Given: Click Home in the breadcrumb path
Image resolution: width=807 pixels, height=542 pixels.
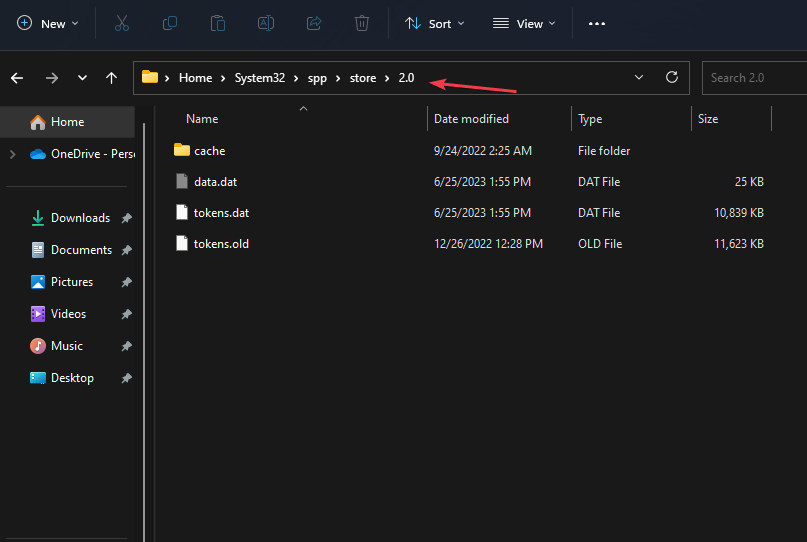Looking at the screenshot, I should point(195,78).
